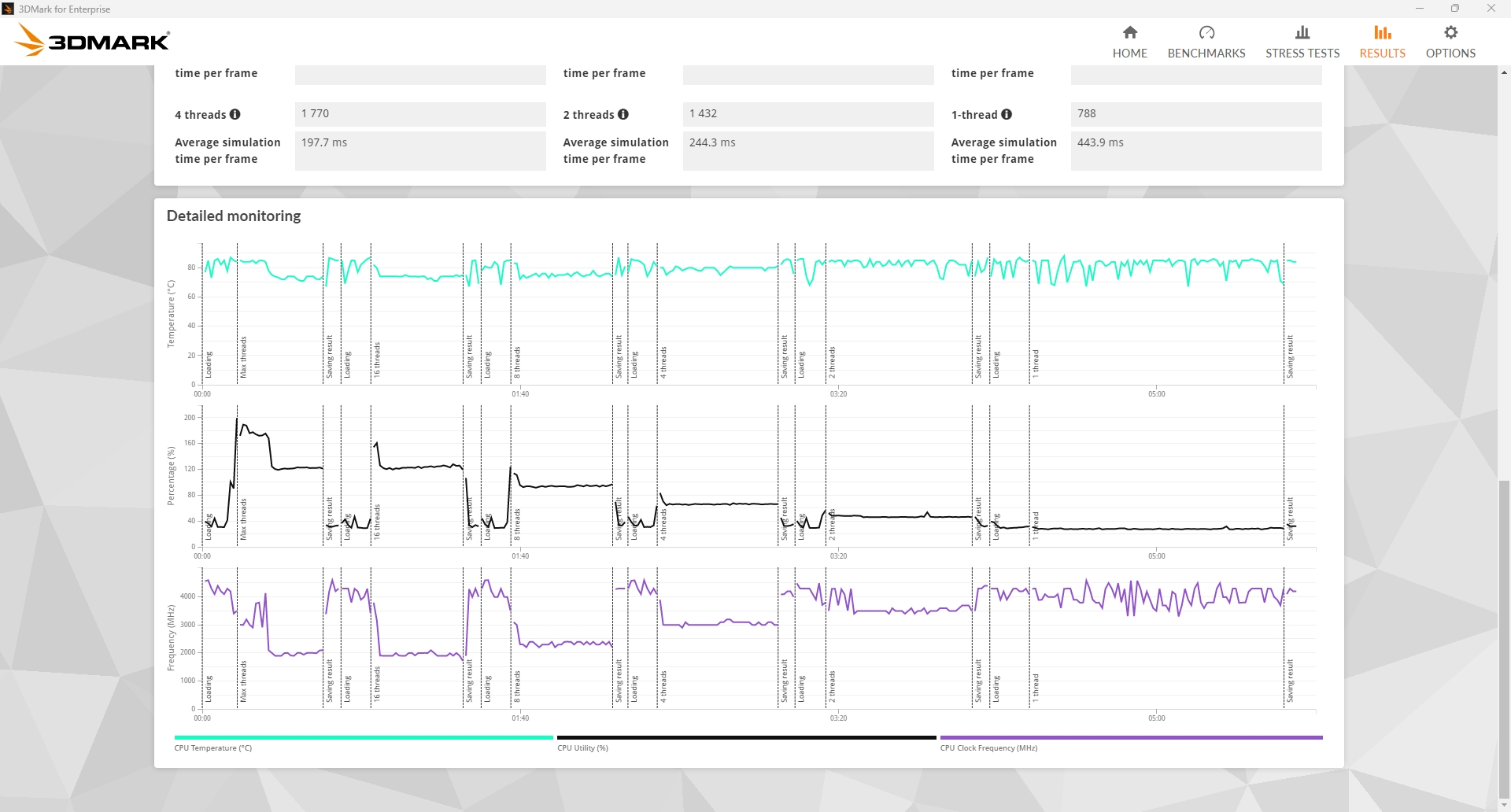Click the Home house icon
Viewport: 1511px width, 812px height.
point(1129,32)
